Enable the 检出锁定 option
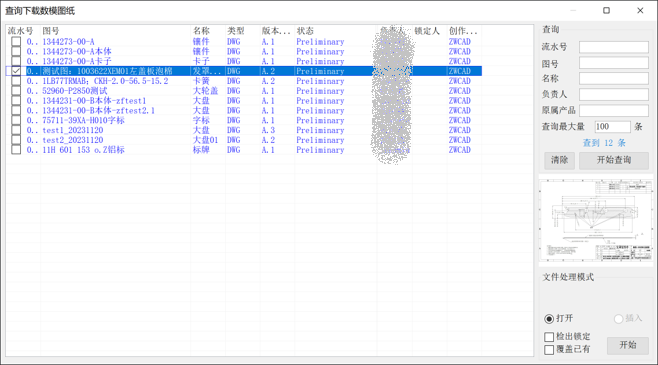This screenshot has height=365, width=658. 549,337
